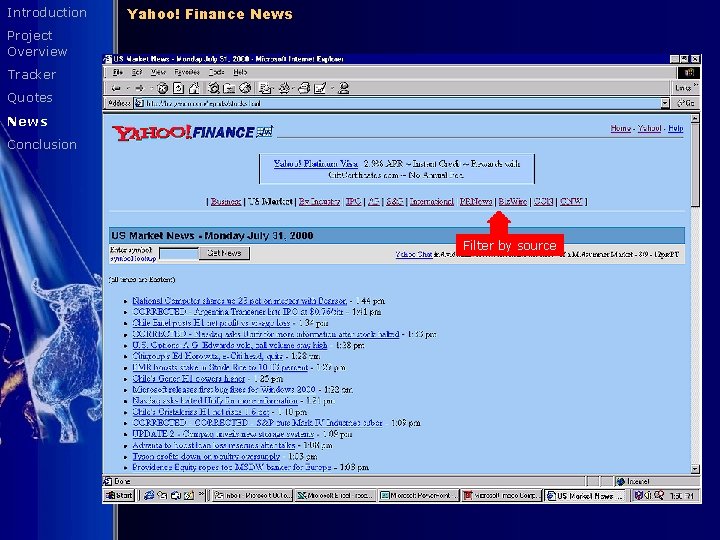Viewport: 720px width, 540px height.
Task: Filter news by IPO link
Action: click(x=353, y=201)
